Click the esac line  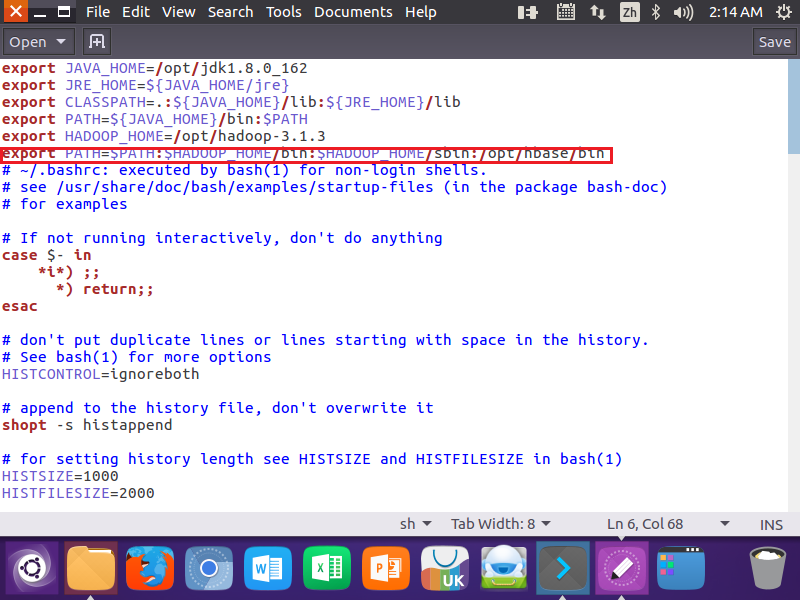(19, 306)
